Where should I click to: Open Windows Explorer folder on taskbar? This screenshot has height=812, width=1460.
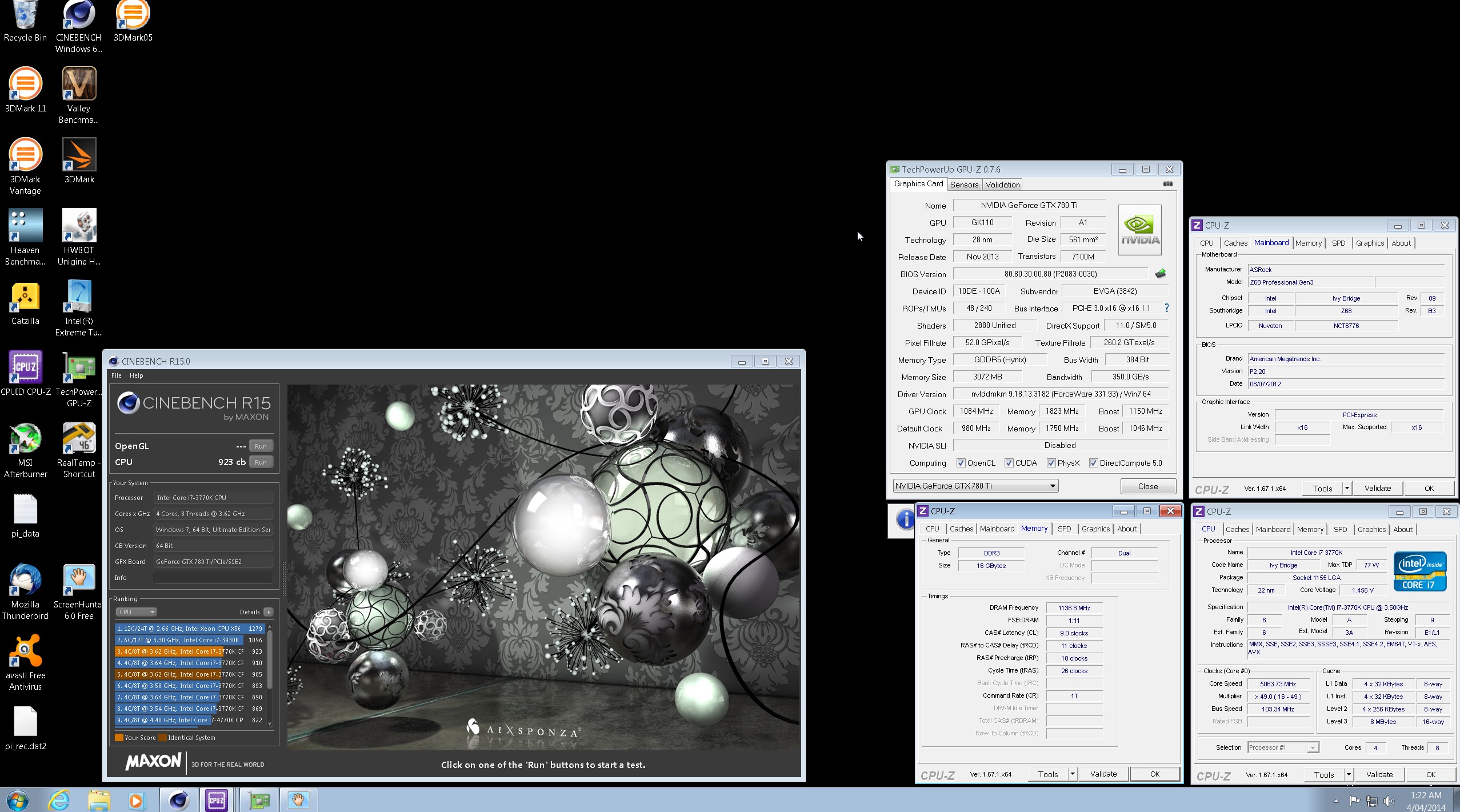point(98,800)
